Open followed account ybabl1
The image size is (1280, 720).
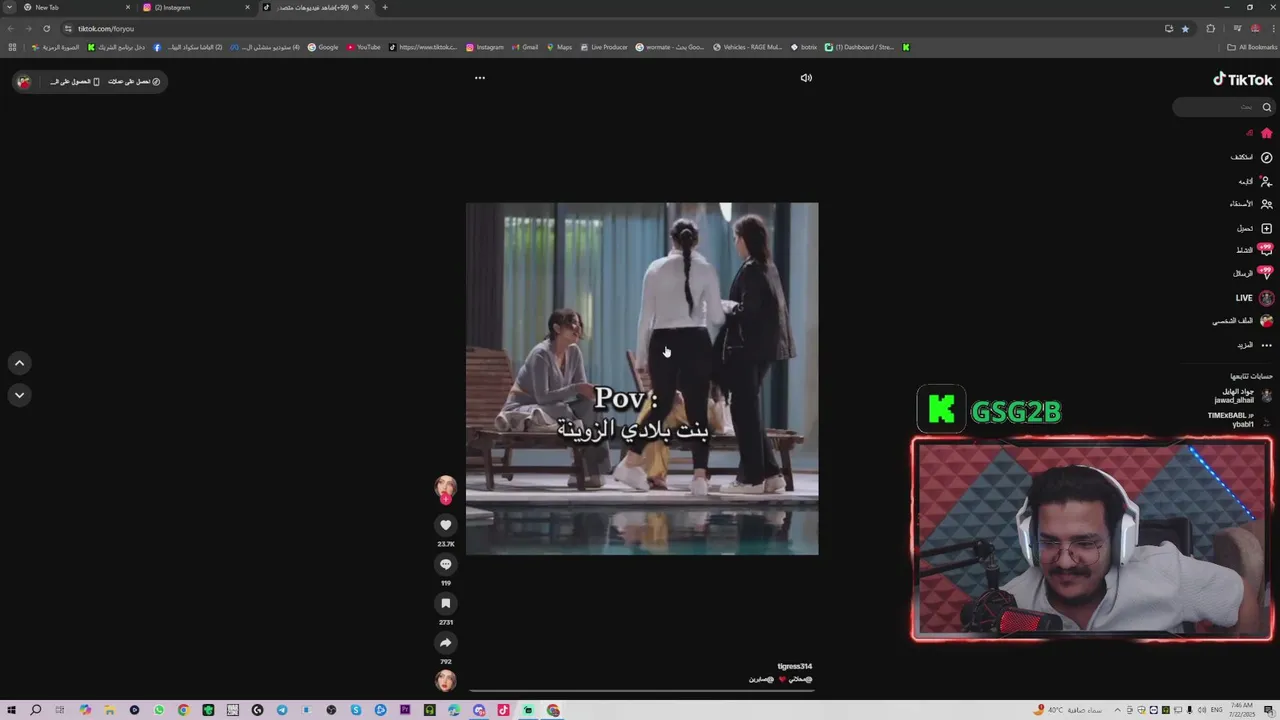[1240, 419]
